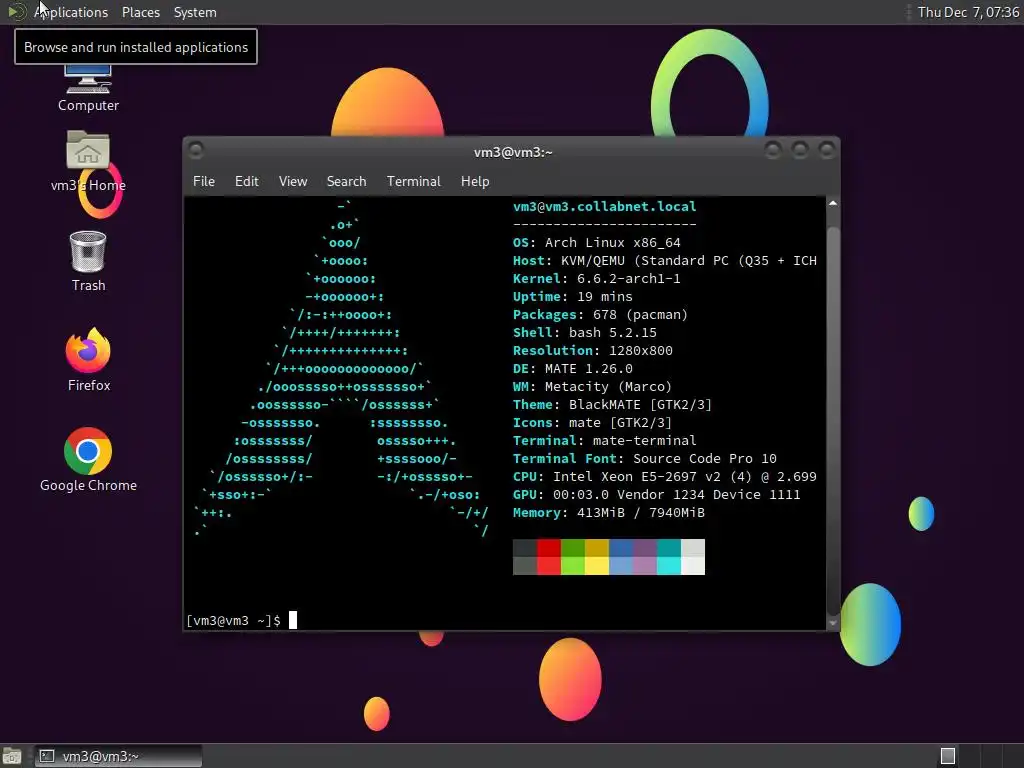Click the 'Memory: 413MiB / 7940MiB' line
Image resolution: width=1024 pixels, height=768 pixels.
coord(609,513)
